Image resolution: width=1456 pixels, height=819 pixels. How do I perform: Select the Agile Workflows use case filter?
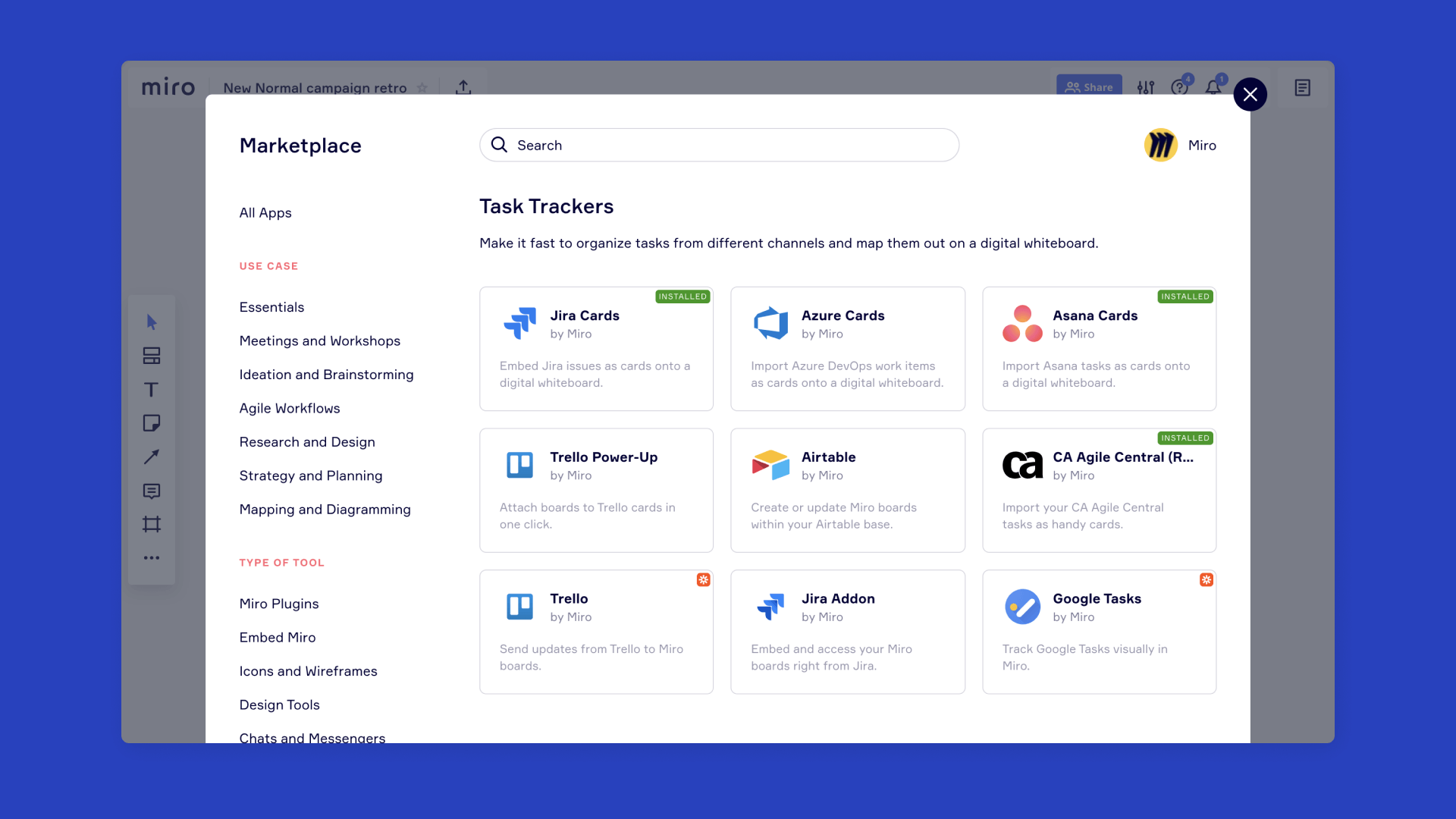click(x=289, y=408)
